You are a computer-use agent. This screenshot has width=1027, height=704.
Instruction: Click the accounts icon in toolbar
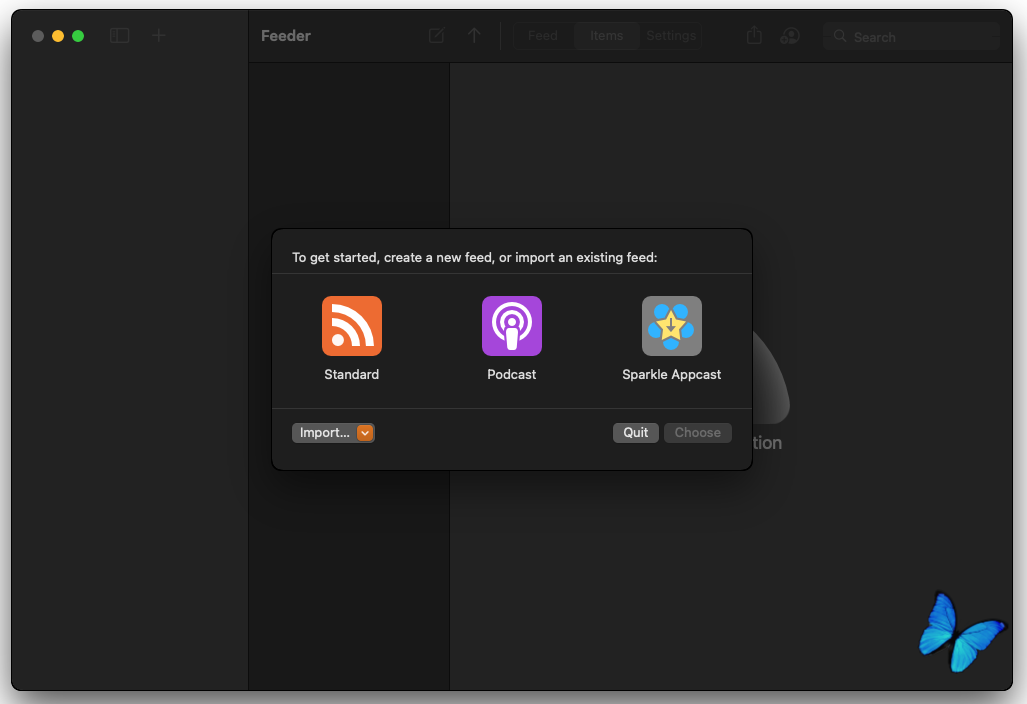(x=790, y=35)
